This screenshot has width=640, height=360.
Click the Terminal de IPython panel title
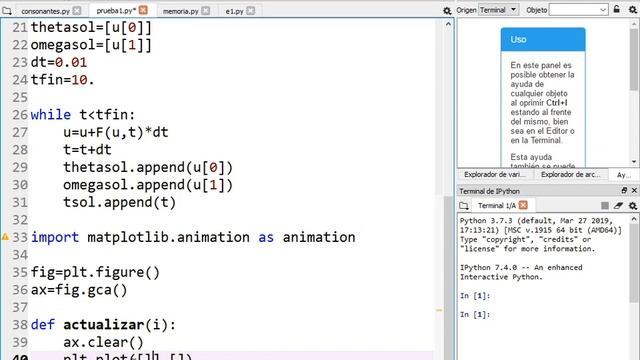[489, 191]
